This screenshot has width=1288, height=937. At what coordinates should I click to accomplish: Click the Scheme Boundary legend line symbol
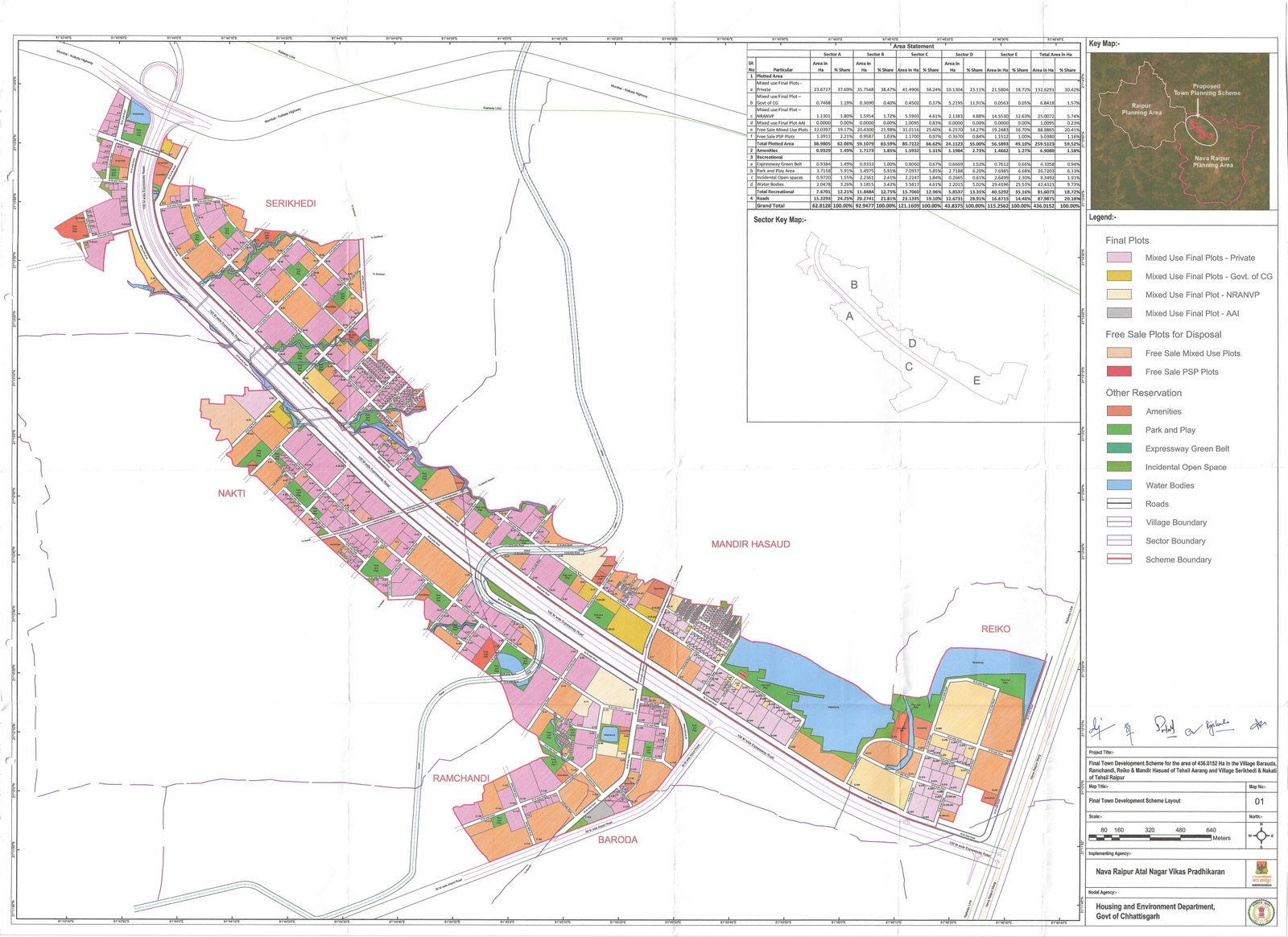coord(1119,559)
